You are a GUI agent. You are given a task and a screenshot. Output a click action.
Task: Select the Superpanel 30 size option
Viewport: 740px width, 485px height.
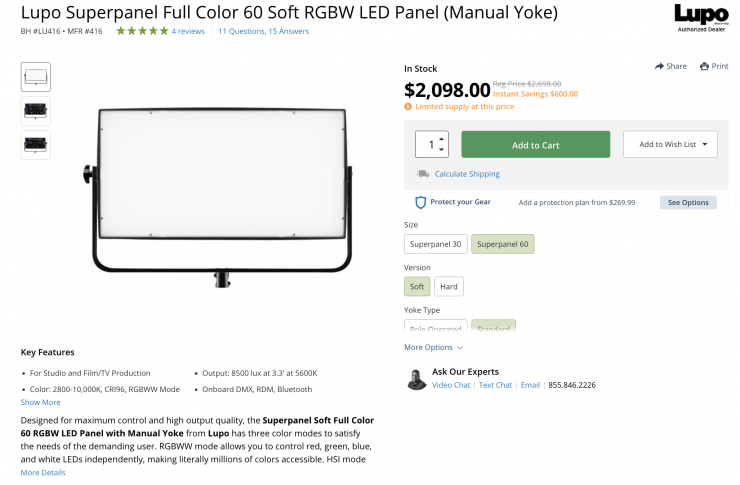(435, 244)
